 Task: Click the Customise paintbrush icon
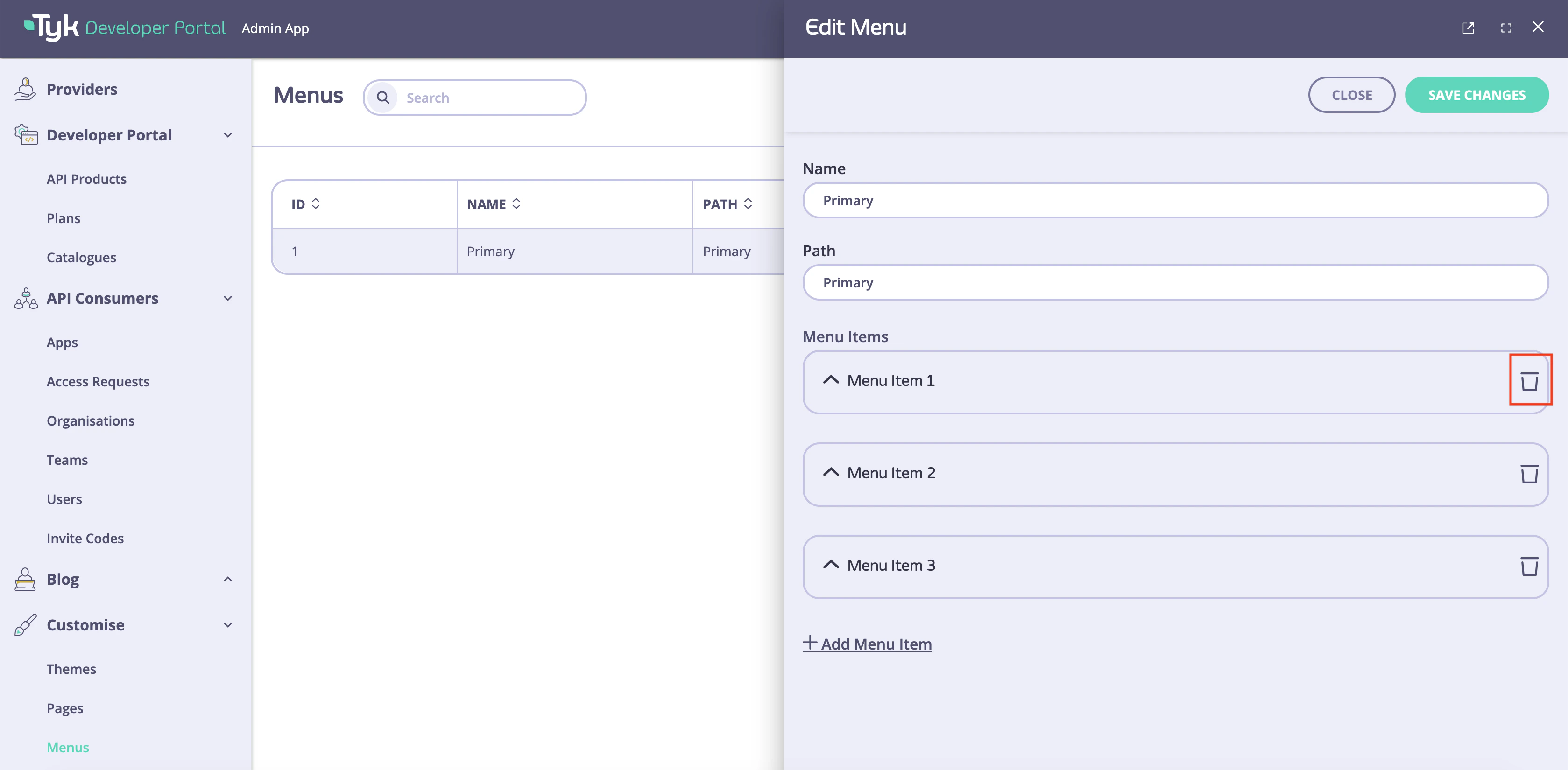(25, 625)
